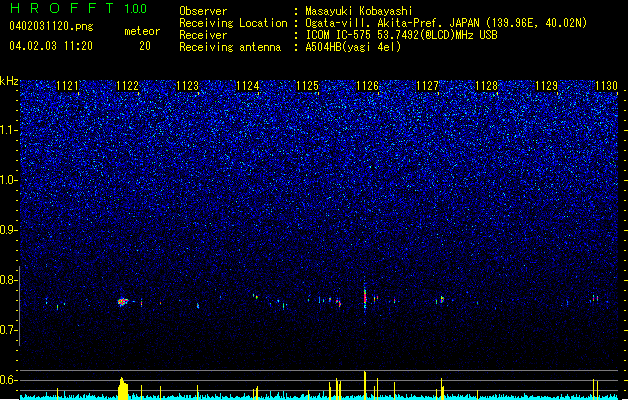Image resolution: width=629 pixels, height=400 pixels.
Task: Click the meteor label
Action: [x=142, y=31]
